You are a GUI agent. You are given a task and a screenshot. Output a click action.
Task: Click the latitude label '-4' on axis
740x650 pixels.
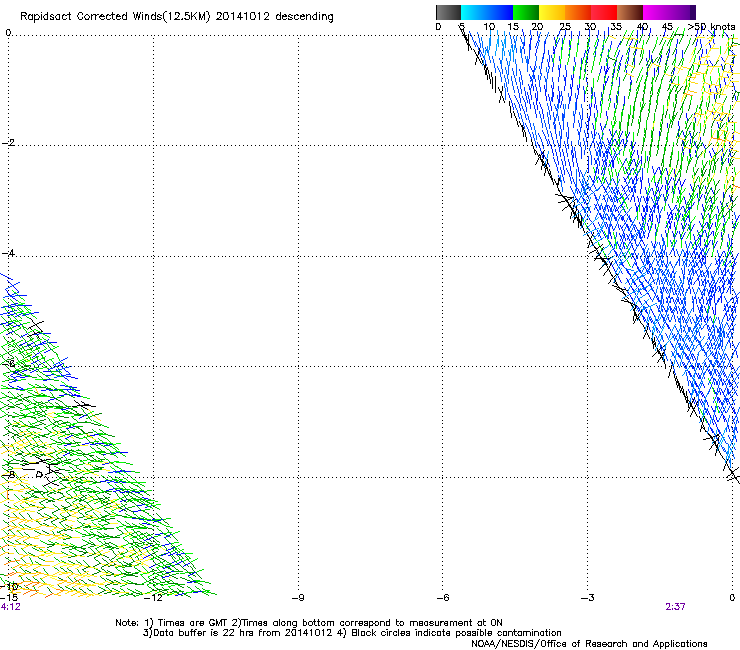(x=8, y=253)
